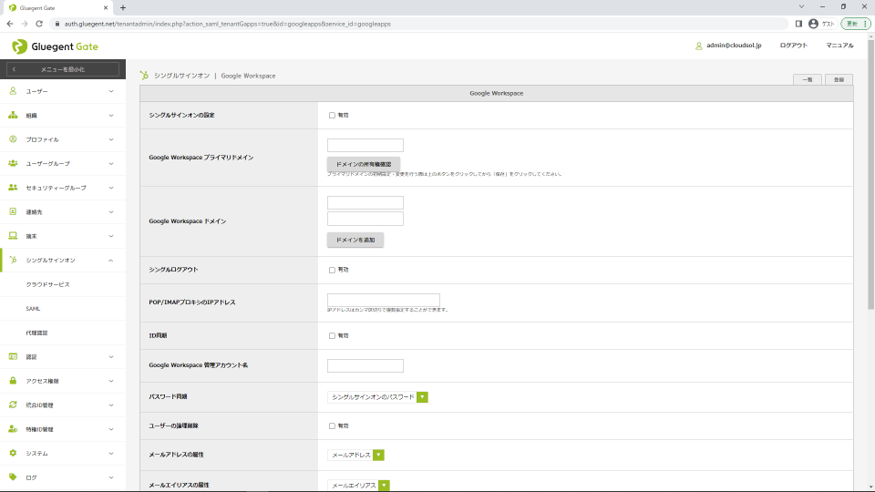The image size is (875, 492).
Task: Enable the シングルサインオンの設定 checkbox
Action: point(332,115)
